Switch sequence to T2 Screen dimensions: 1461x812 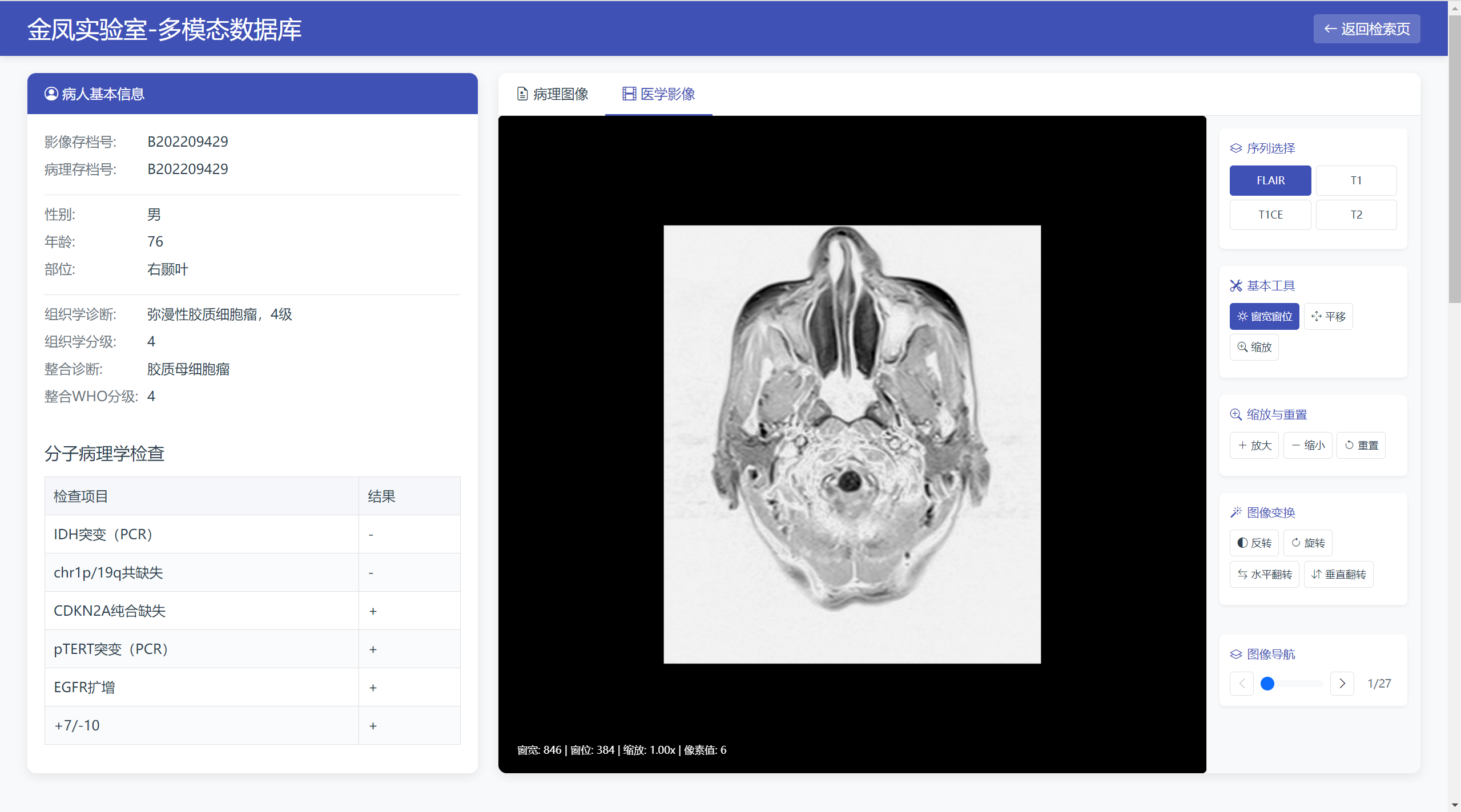point(1356,215)
